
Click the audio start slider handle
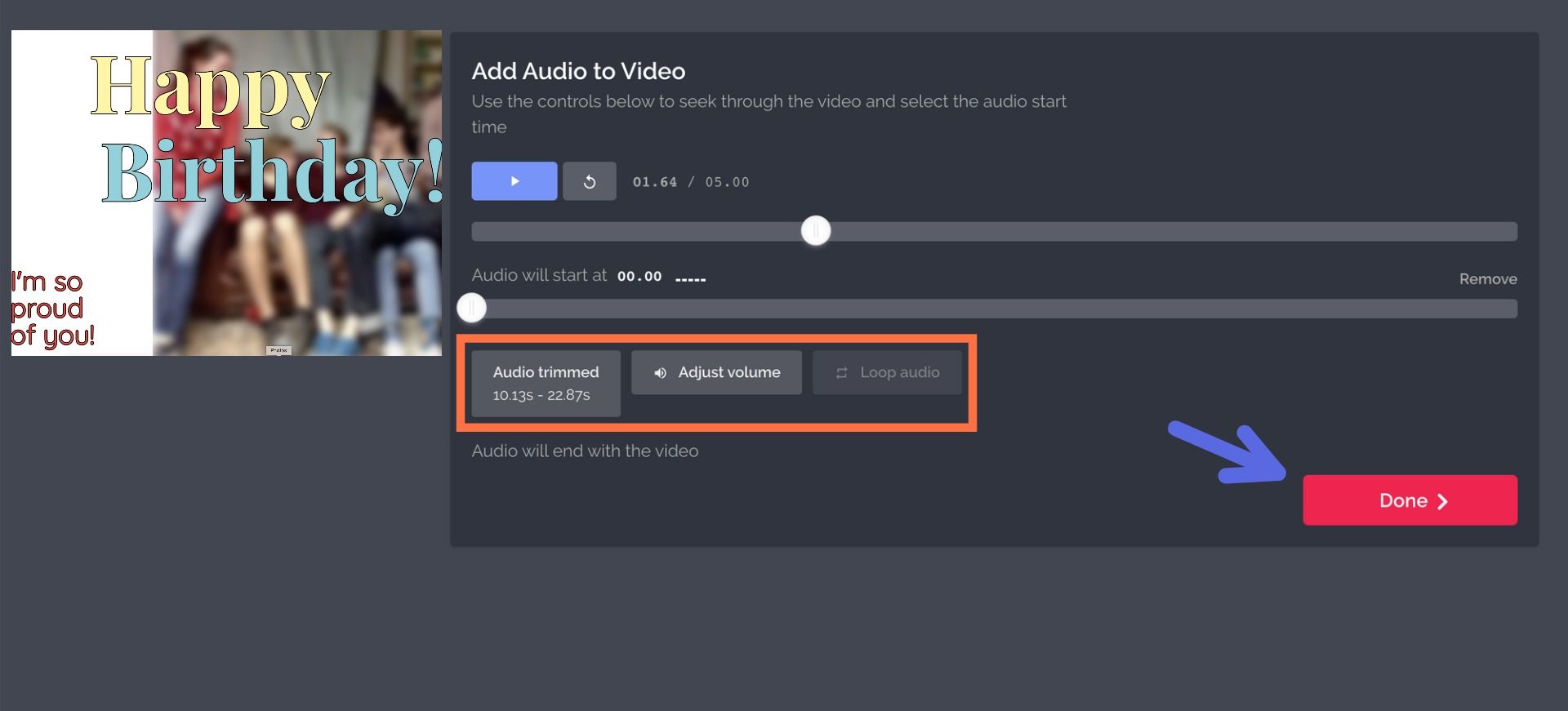(471, 308)
